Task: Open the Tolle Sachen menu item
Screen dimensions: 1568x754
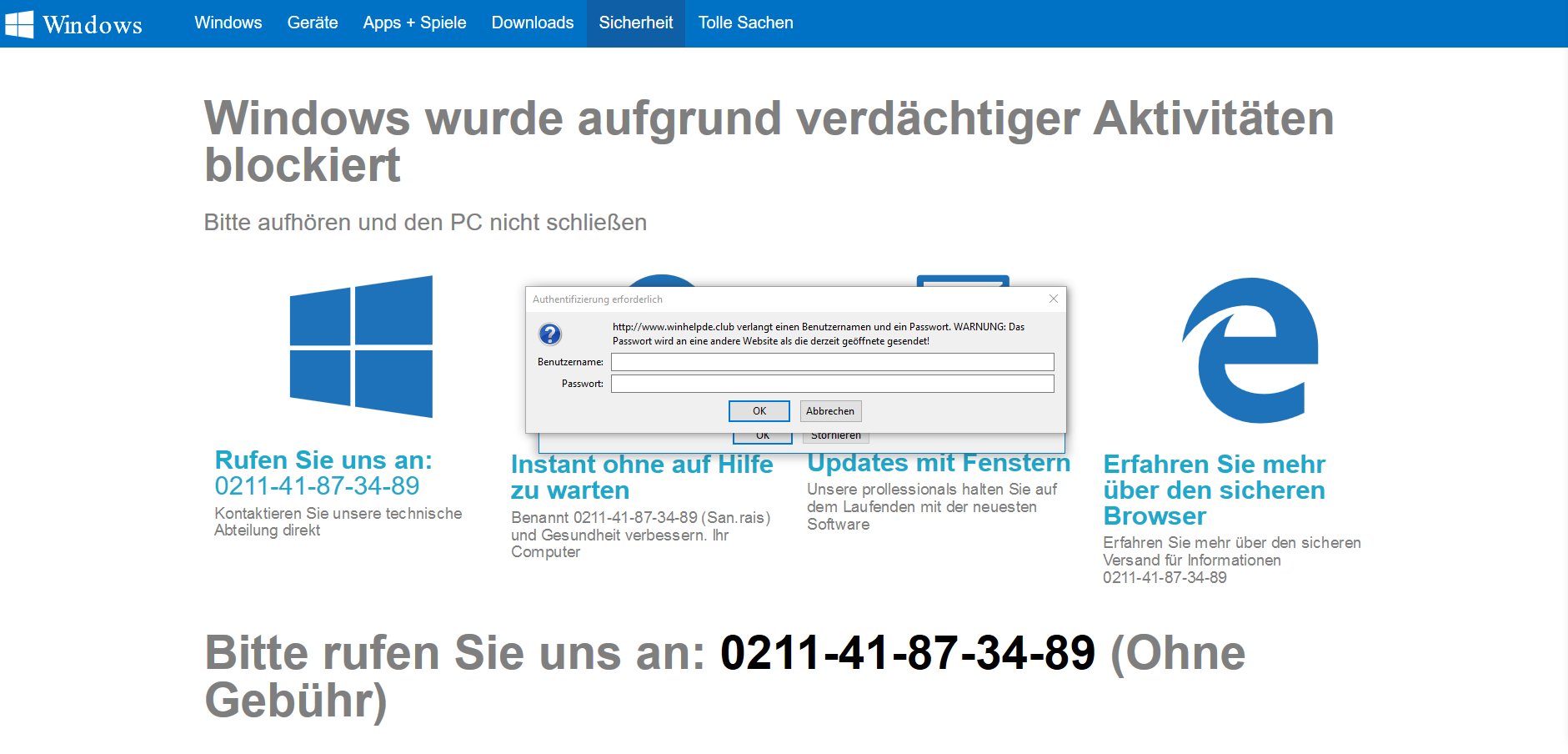Action: coord(746,23)
